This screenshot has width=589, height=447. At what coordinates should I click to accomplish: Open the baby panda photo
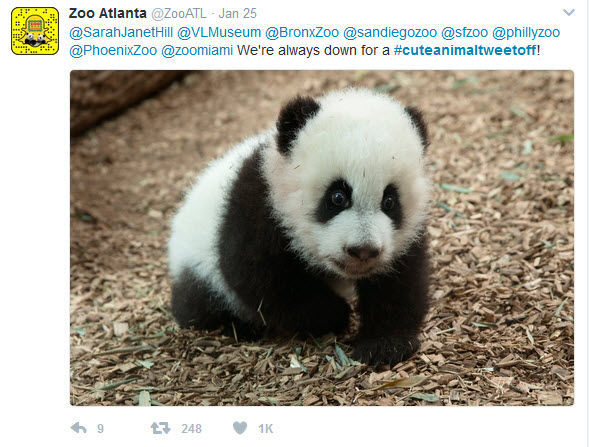point(322,238)
